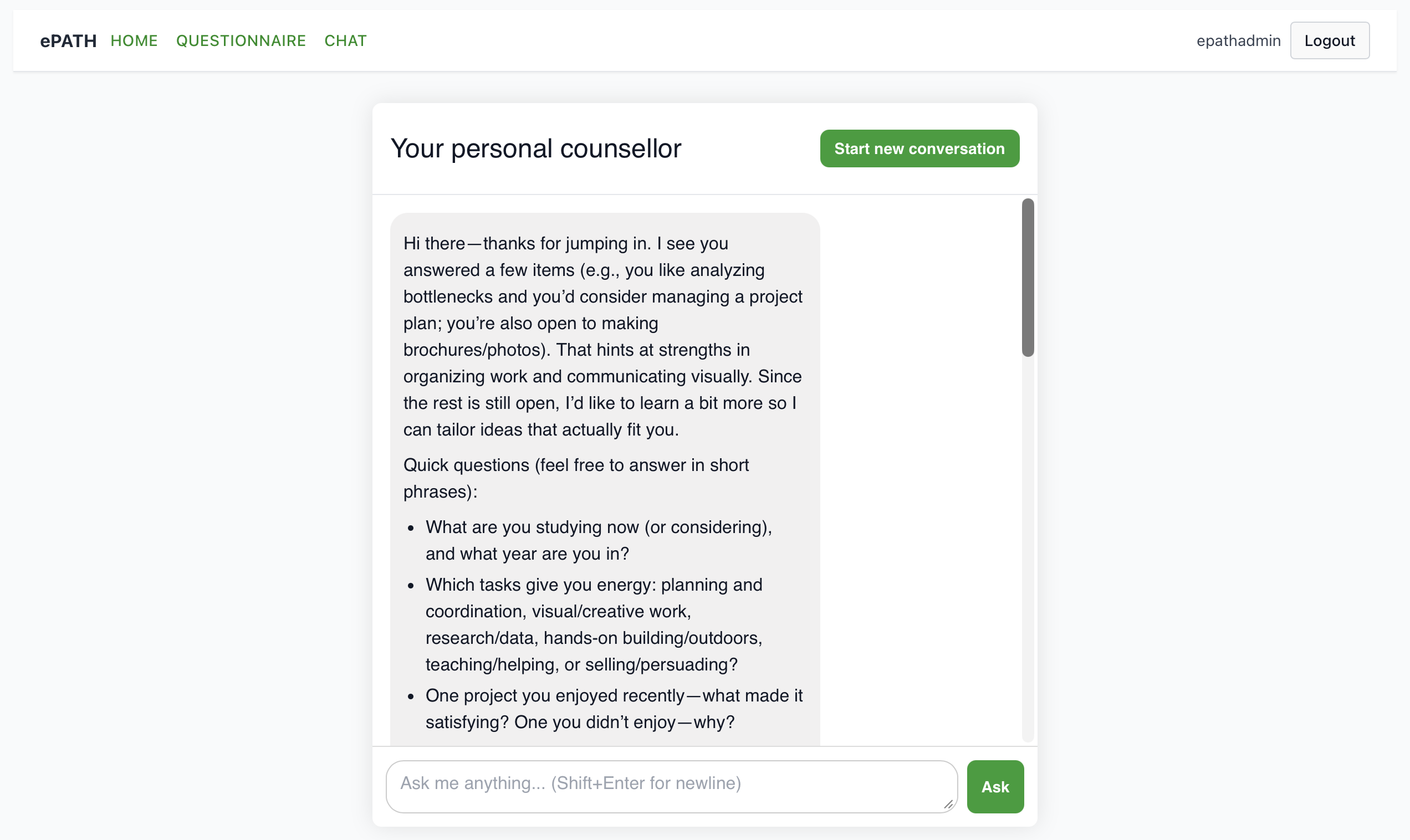The image size is (1410, 840).
Task: Start a new conversation with the counsellor
Action: [x=919, y=148]
